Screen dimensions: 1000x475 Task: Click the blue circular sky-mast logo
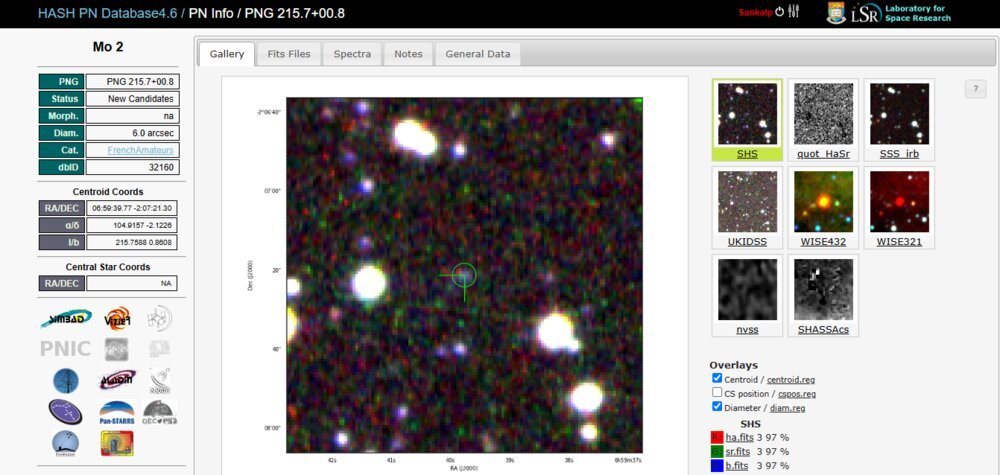66,381
